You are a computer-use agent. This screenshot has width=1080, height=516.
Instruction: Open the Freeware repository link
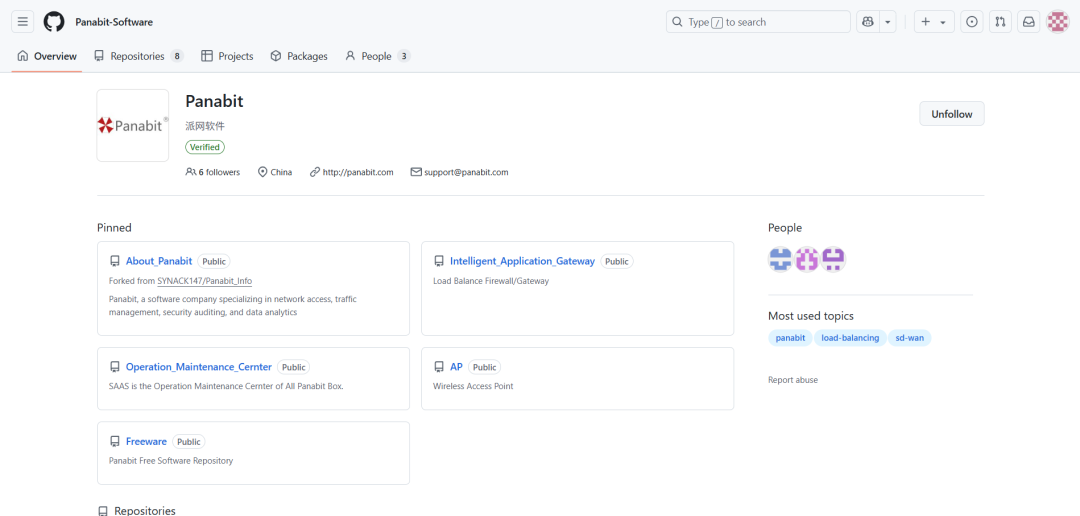[146, 442]
